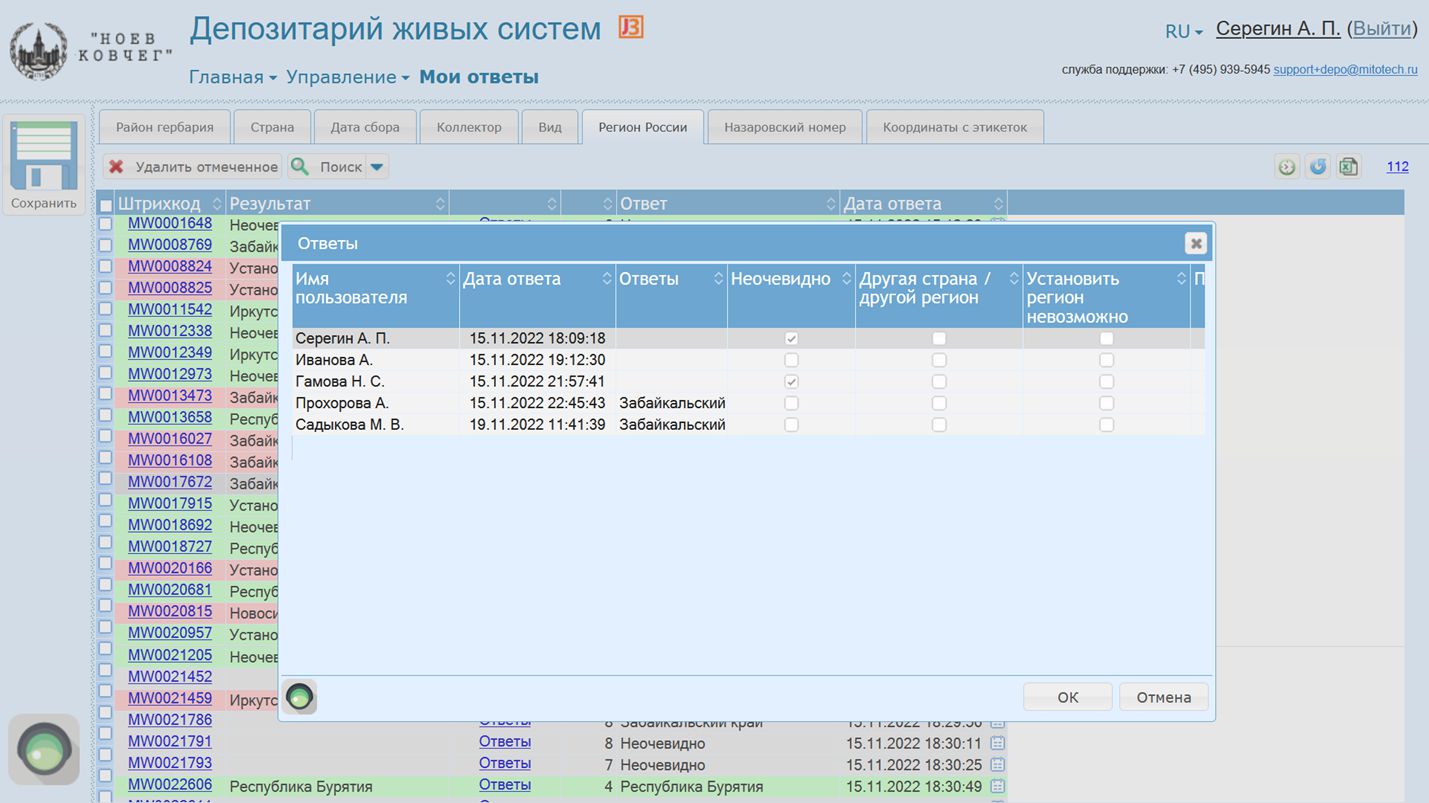The height and width of the screenshot is (803, 1429).
Task: Click the 112 record count link
Action: [1397, 167]
